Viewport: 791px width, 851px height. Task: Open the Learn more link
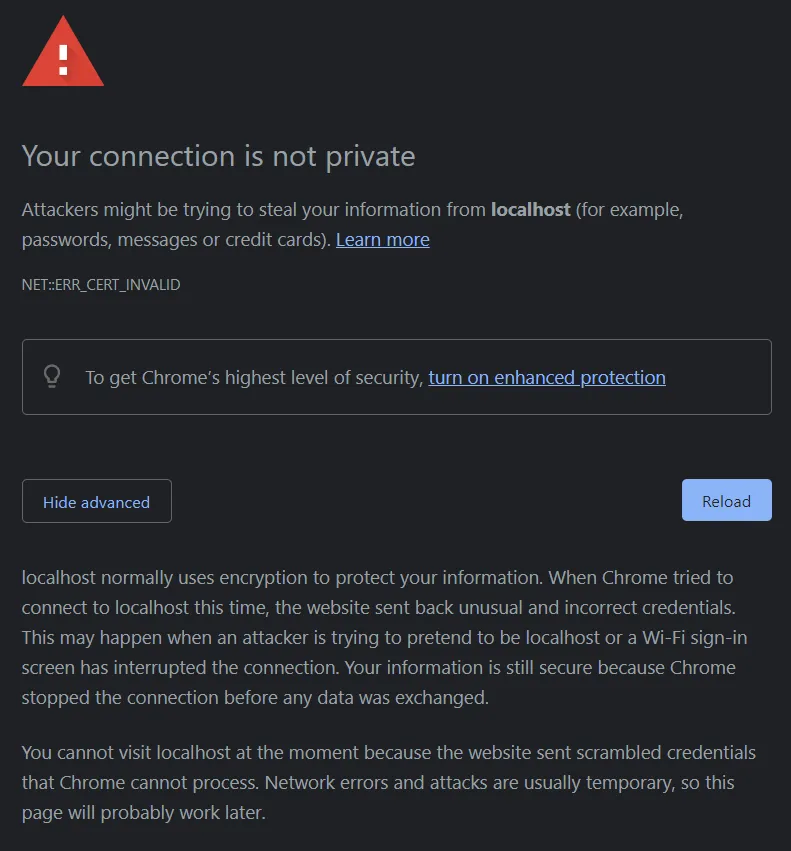(382, 240)
